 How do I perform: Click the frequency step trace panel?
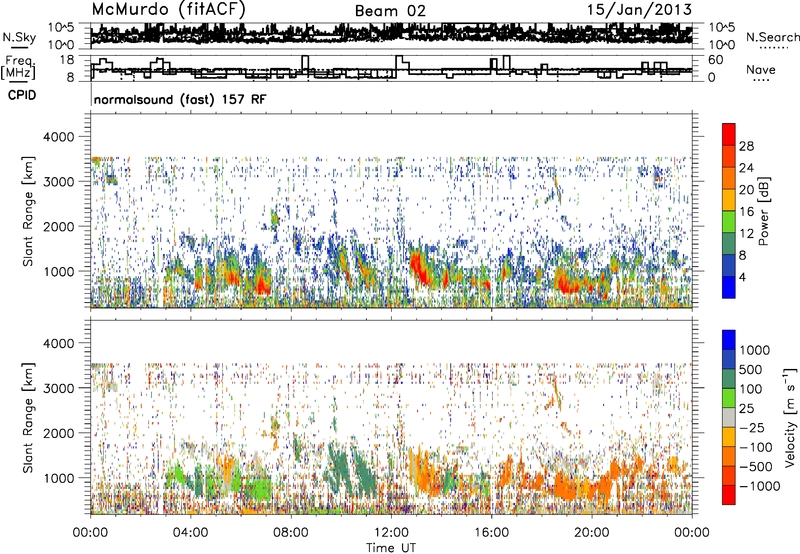(391, 67)
